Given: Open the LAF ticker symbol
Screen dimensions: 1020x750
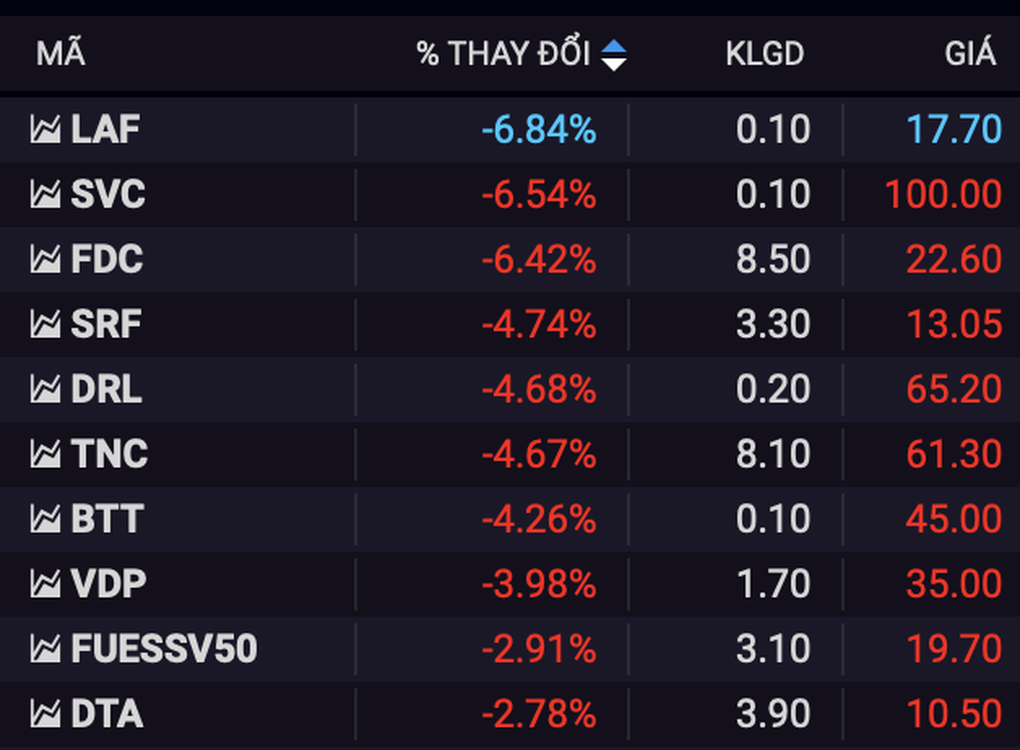Looking at the screenshot, I should pyautogui.click(x=106, y=129).
